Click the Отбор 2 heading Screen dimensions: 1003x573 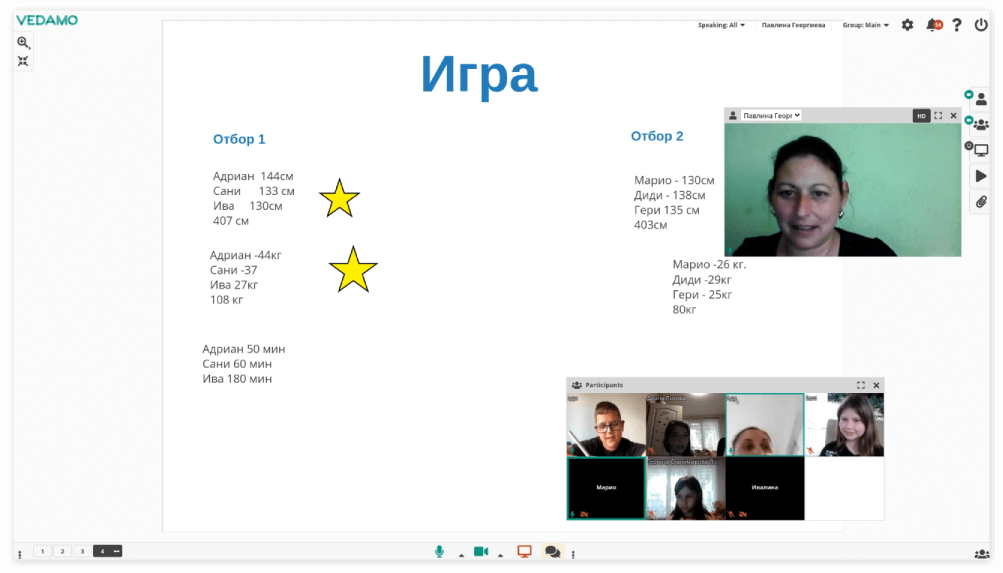tap(657, 136)
